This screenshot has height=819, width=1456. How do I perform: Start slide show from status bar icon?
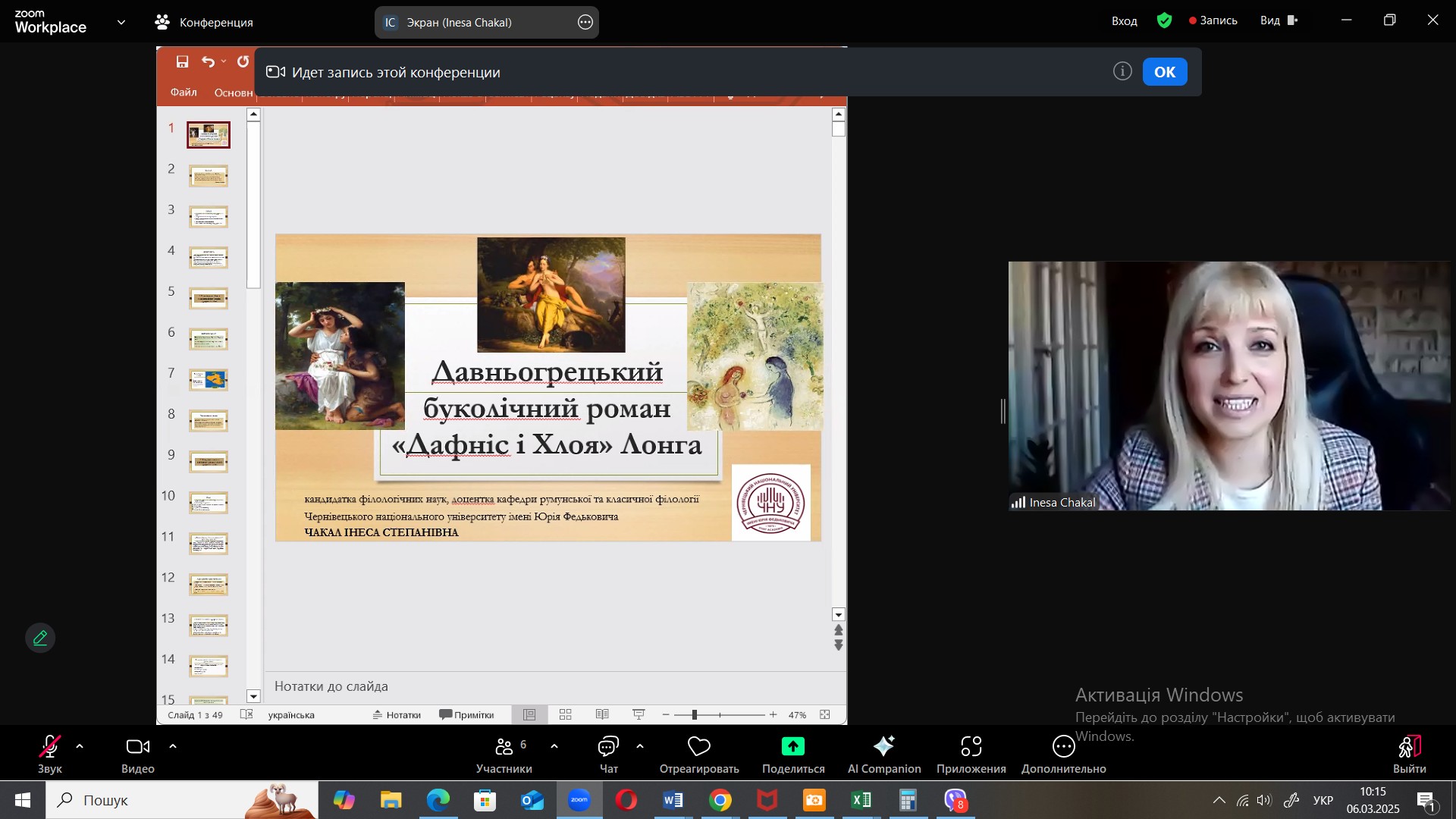[639, 714]
